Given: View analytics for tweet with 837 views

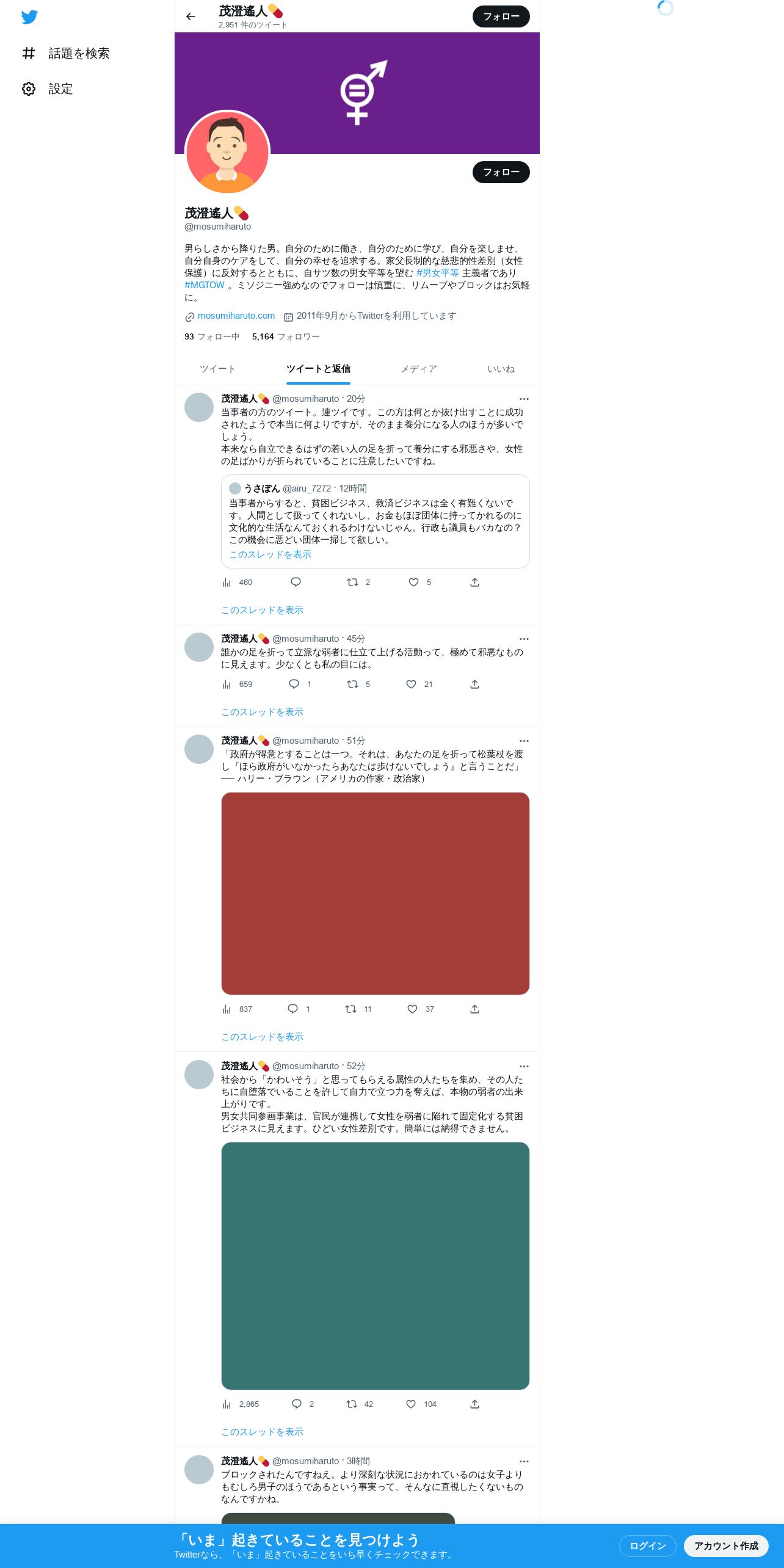Looking at the screenshot, I should coord(227,1009).
